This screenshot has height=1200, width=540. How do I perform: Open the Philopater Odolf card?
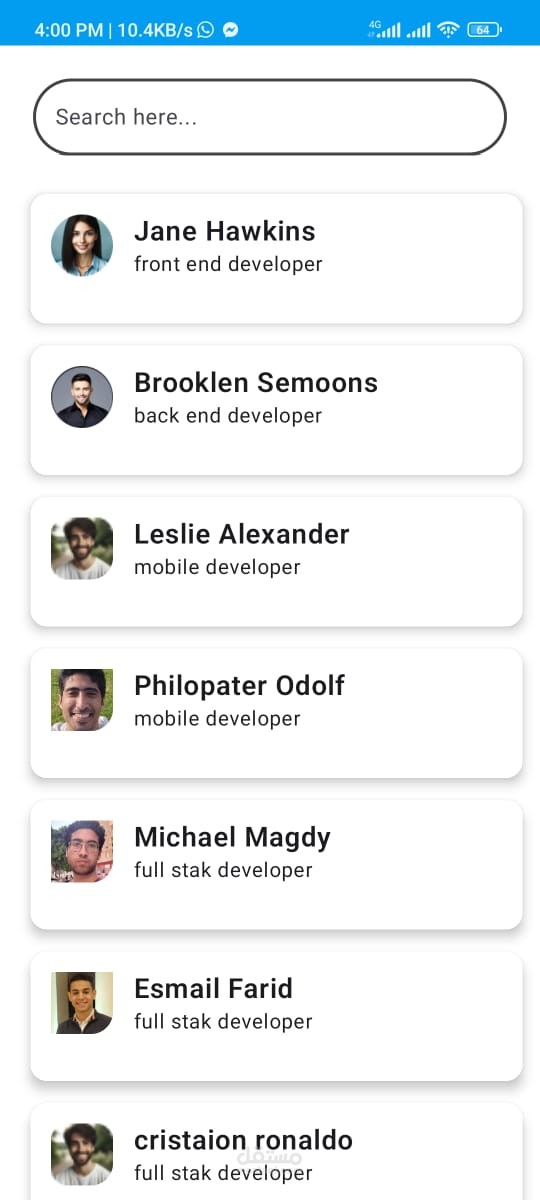pyautogui.click(x=277, y=713)
